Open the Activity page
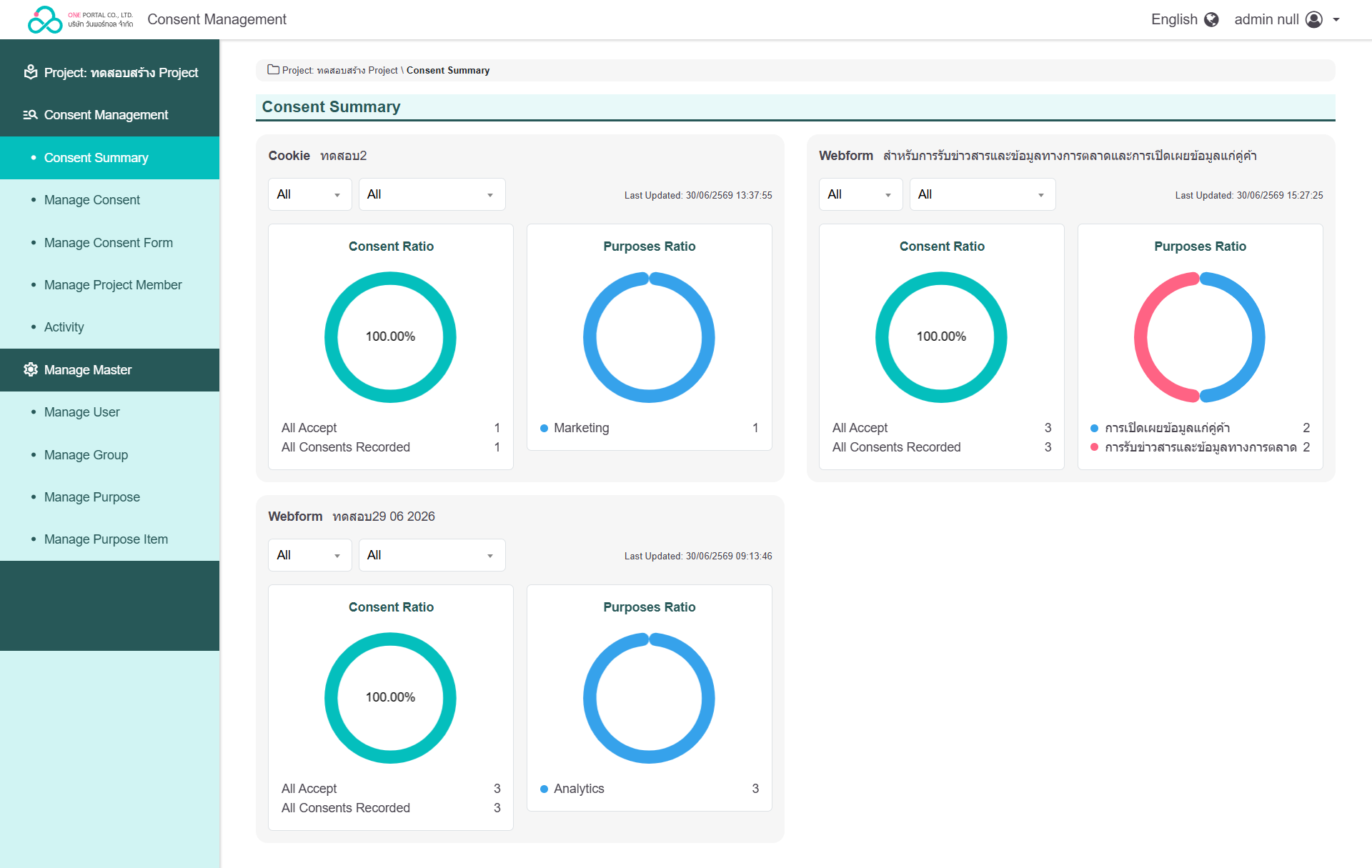 coord(109,327)
